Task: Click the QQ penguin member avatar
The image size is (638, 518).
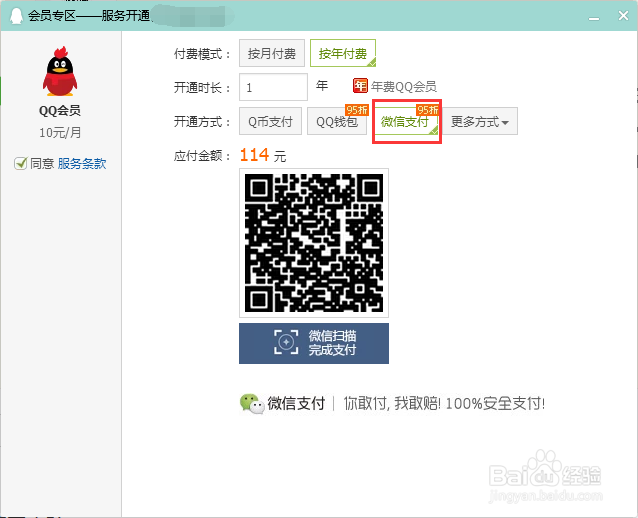Action: [60, 72]
